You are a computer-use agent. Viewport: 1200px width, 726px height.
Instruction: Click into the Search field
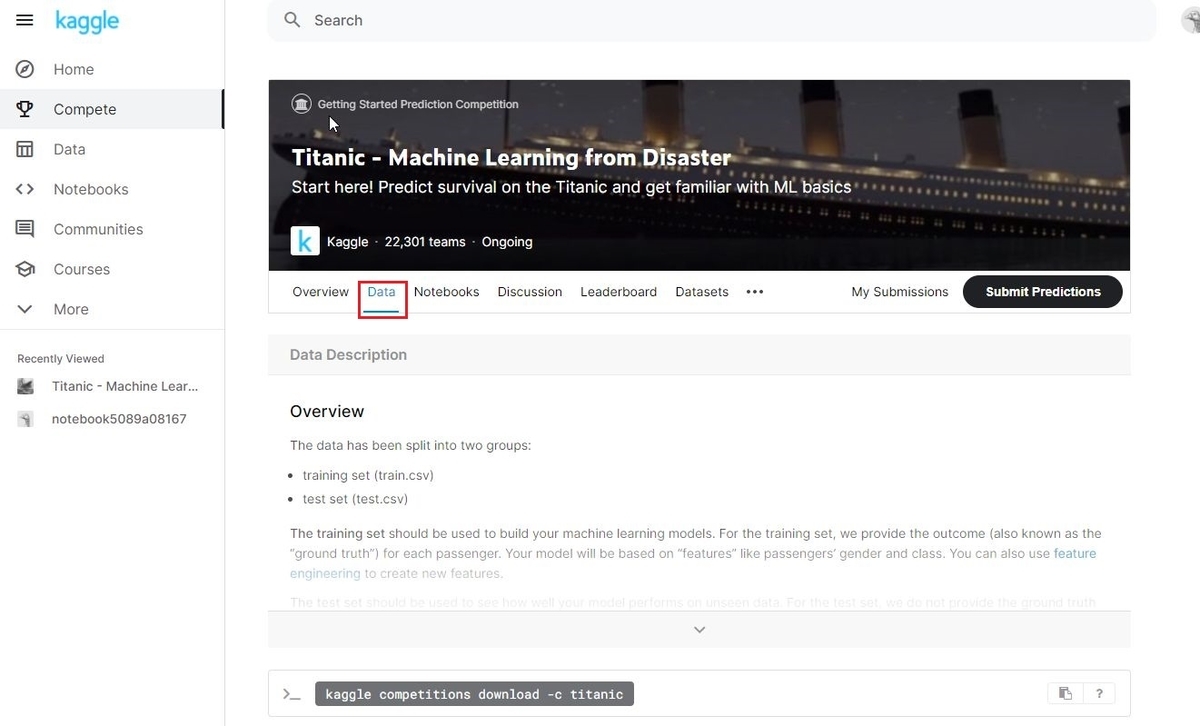(711, 20)
